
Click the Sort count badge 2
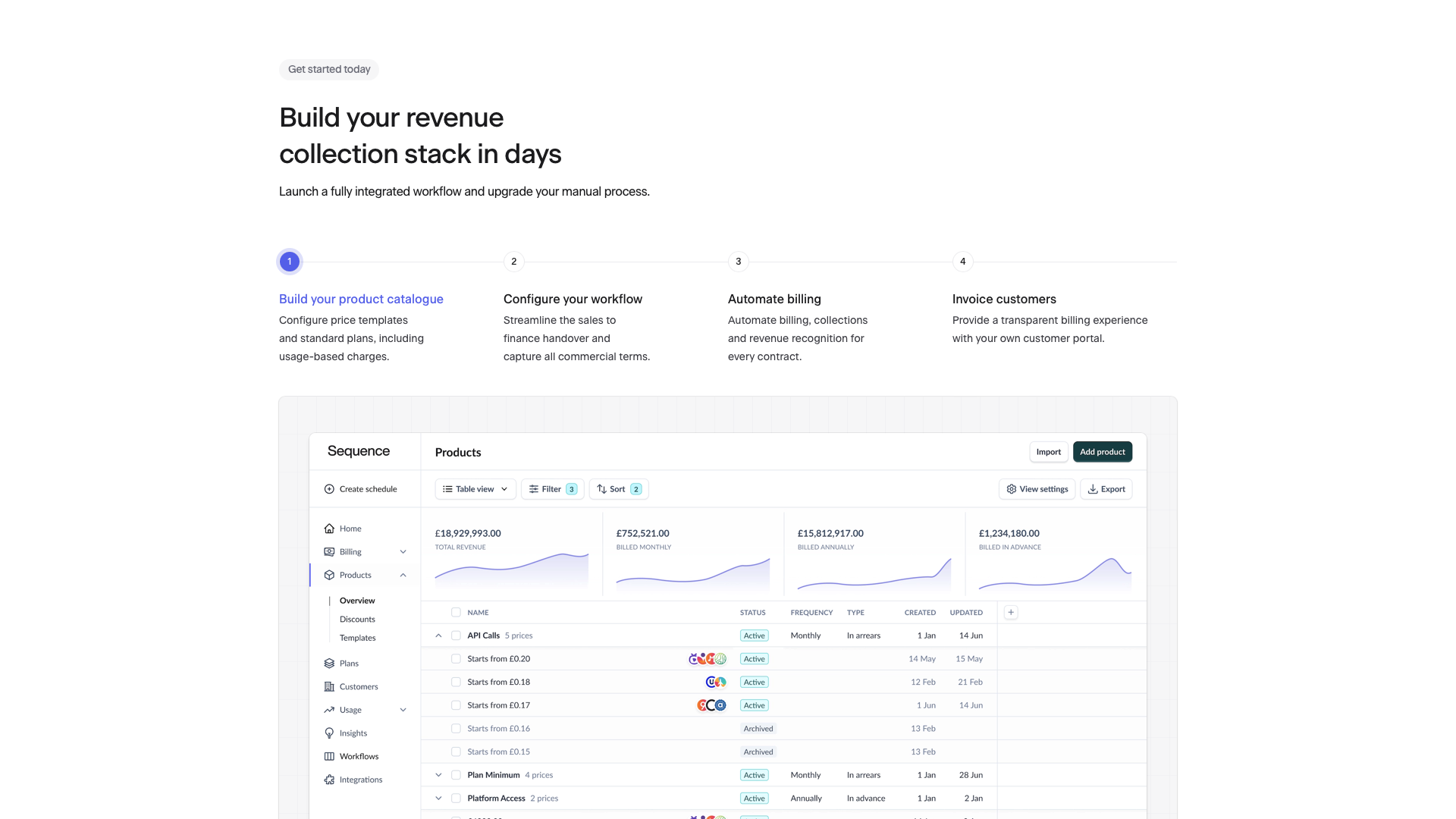636,489
